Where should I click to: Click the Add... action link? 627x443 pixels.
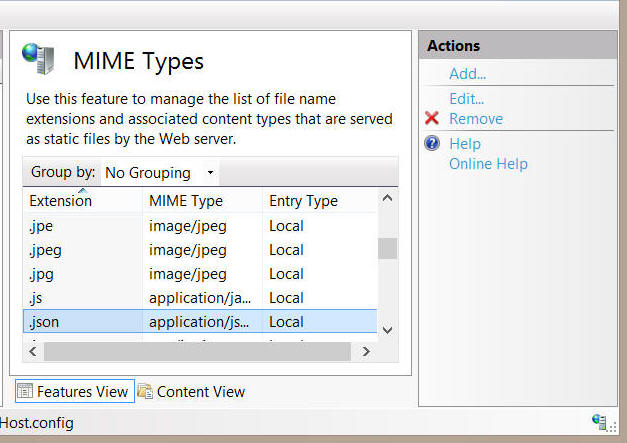[x=467, y=74]
